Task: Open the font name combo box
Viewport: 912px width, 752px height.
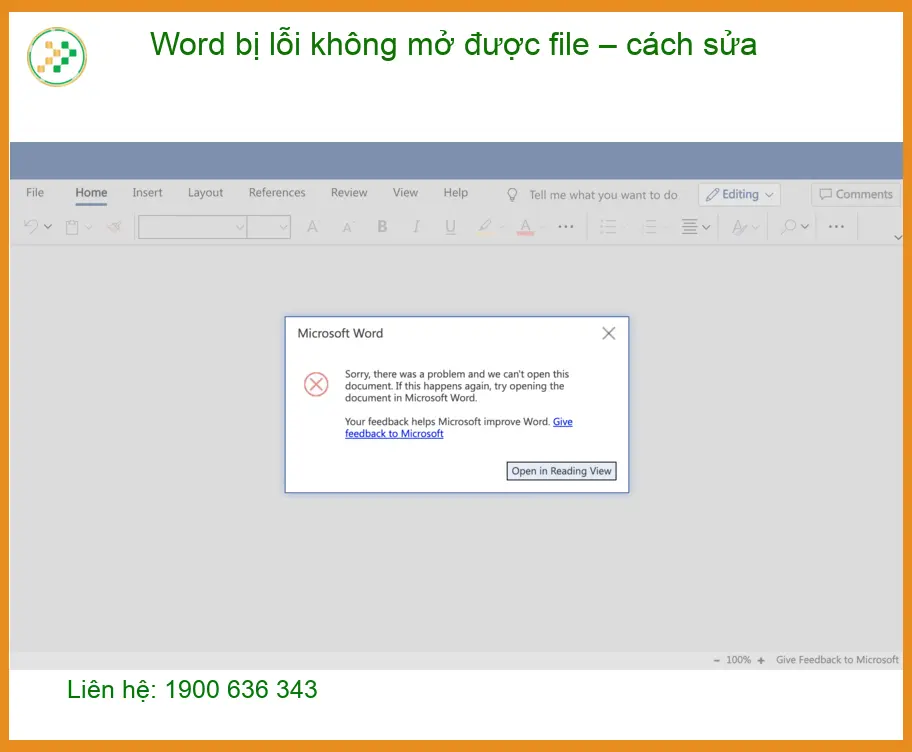Action: click(x=193, y=227)
